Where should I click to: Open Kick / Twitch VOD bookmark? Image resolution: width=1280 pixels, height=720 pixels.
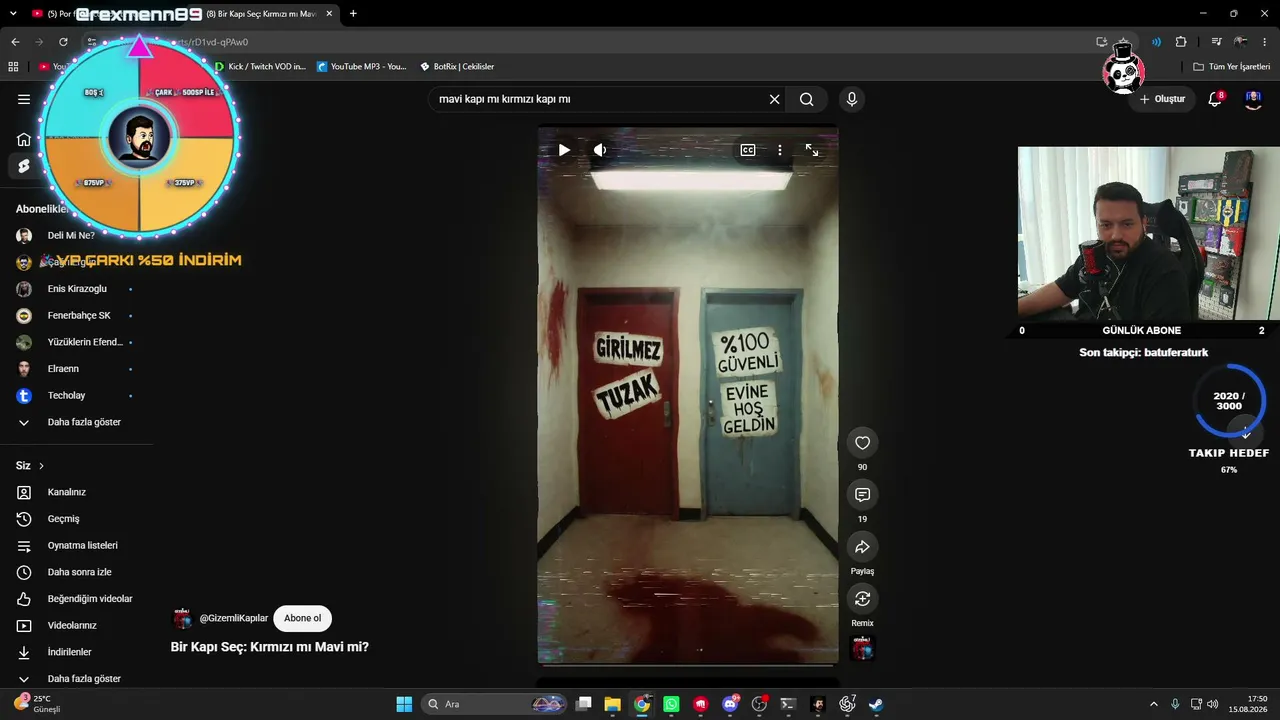[x=260, y=67]
